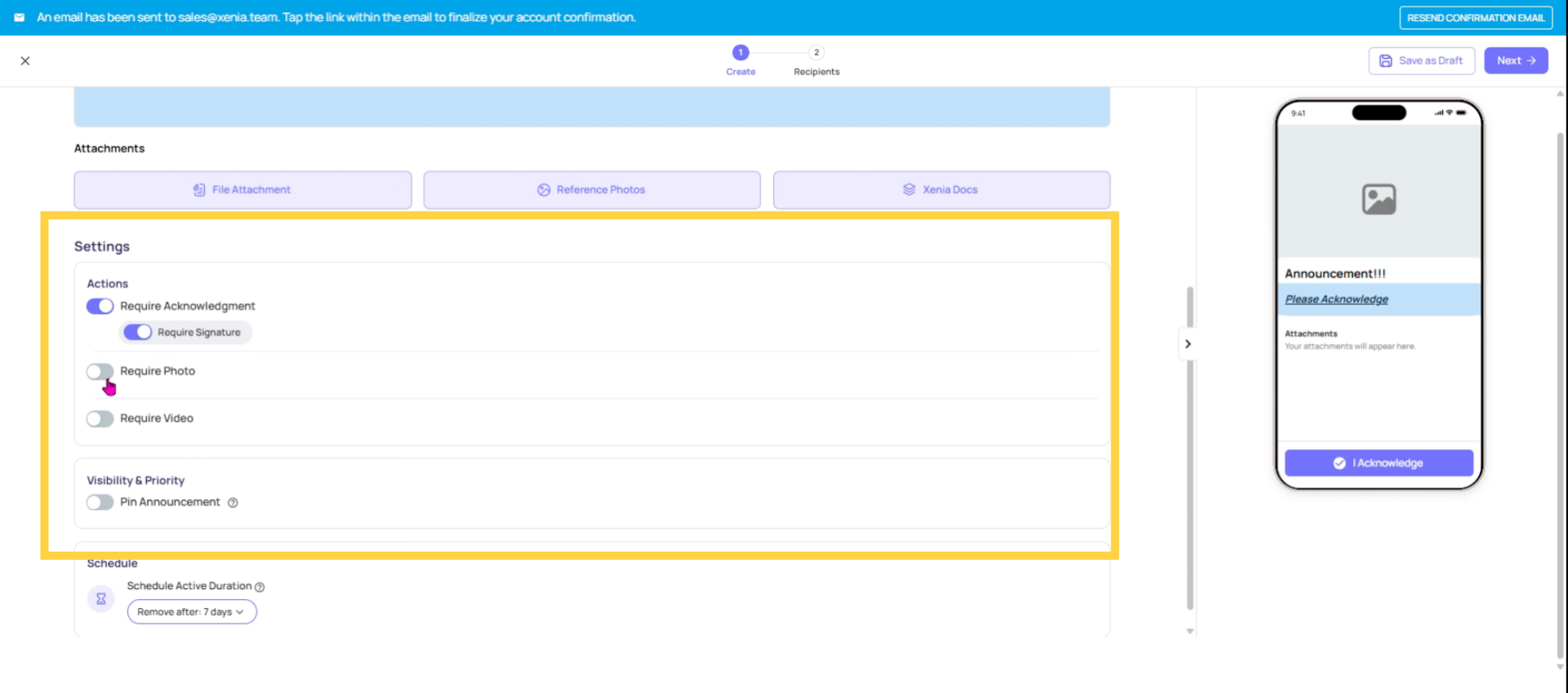Click 'Your attachments will appear here' text

click(x=1350, y=346)
